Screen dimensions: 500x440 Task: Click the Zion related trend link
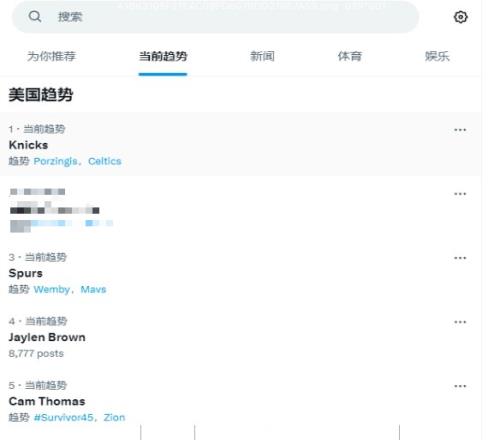pos(114,417)
